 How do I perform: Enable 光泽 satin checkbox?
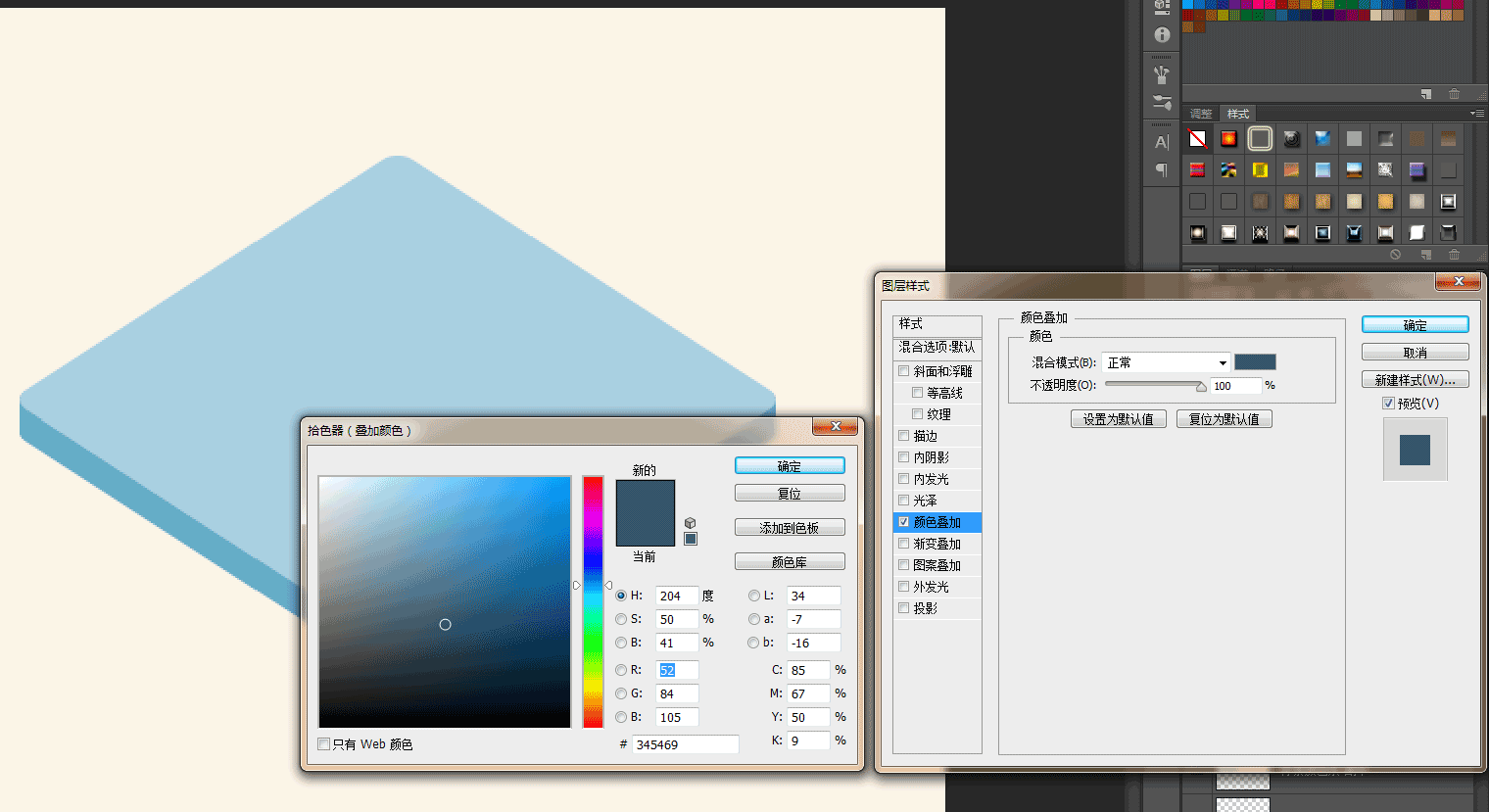pyautogui.click(x=904, y=501)
